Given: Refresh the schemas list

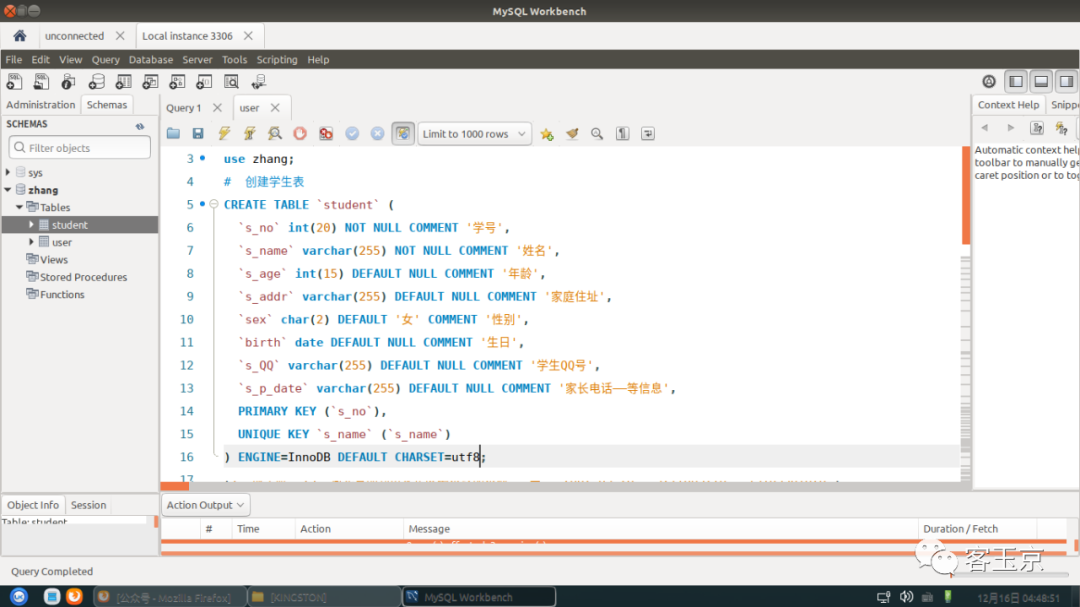Looking at the screenshot, I should point(140,125).
